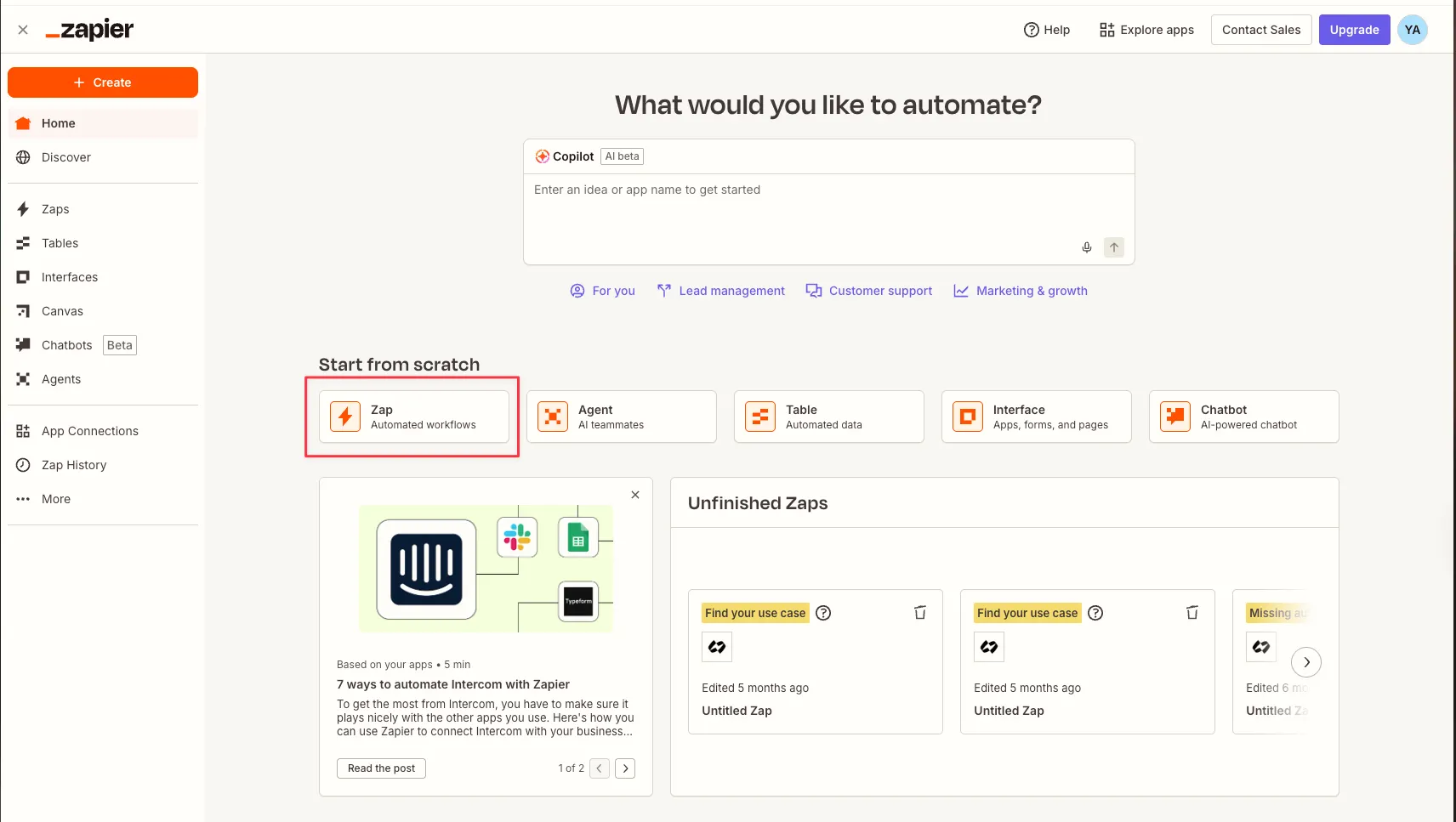1456x822 pixels.
Task: Click the Intercom workflow illustration
Action: [486, 569]
